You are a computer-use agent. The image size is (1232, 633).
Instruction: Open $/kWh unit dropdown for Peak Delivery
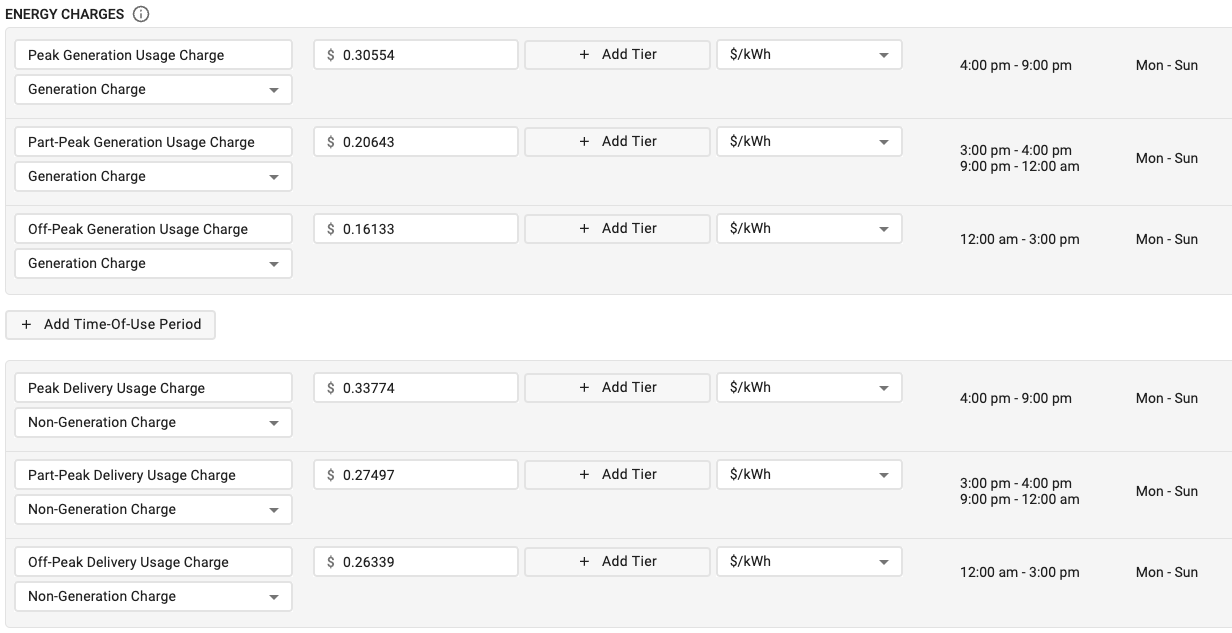pyautogui.click(x=809, y=388)
